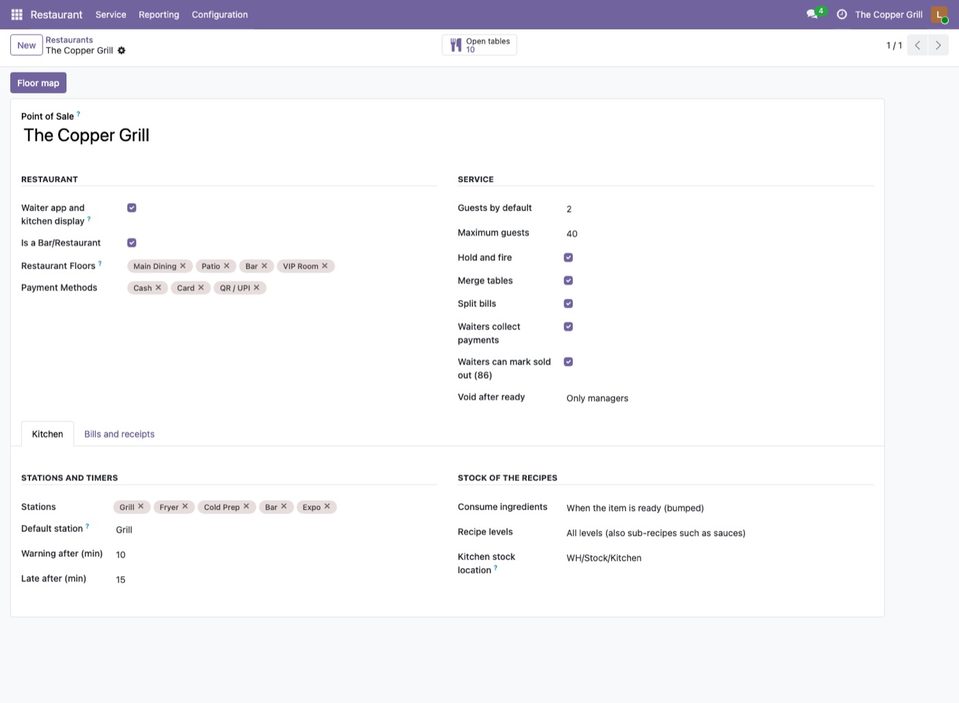Viewport: 959px width, 703px height.
Task: Open the Open tables stat button
Action: coord(480,45)
